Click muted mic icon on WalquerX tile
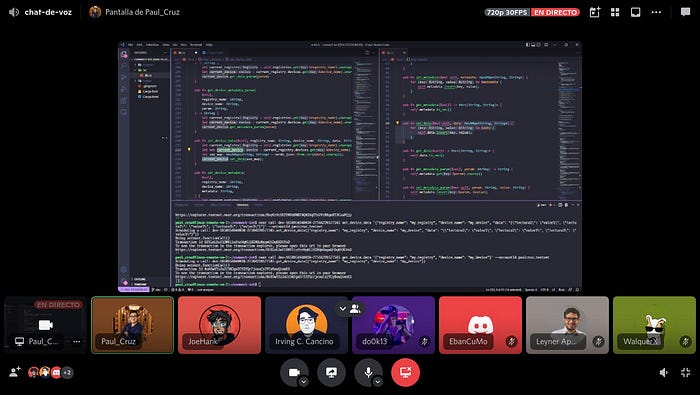The image size is (700, 395). coord(685,342)
